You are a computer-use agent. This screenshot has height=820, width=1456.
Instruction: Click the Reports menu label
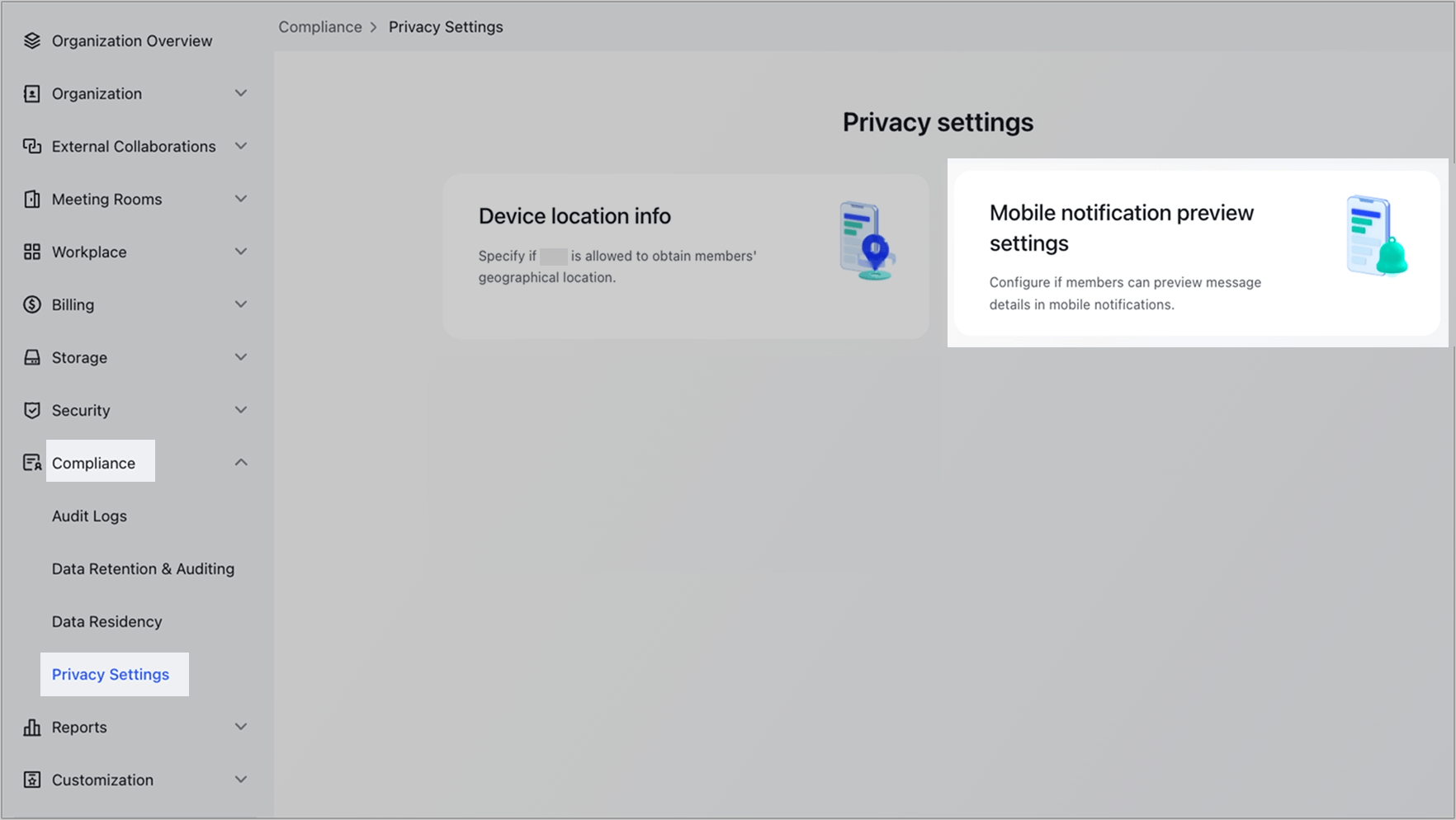(x=79, y=727)
